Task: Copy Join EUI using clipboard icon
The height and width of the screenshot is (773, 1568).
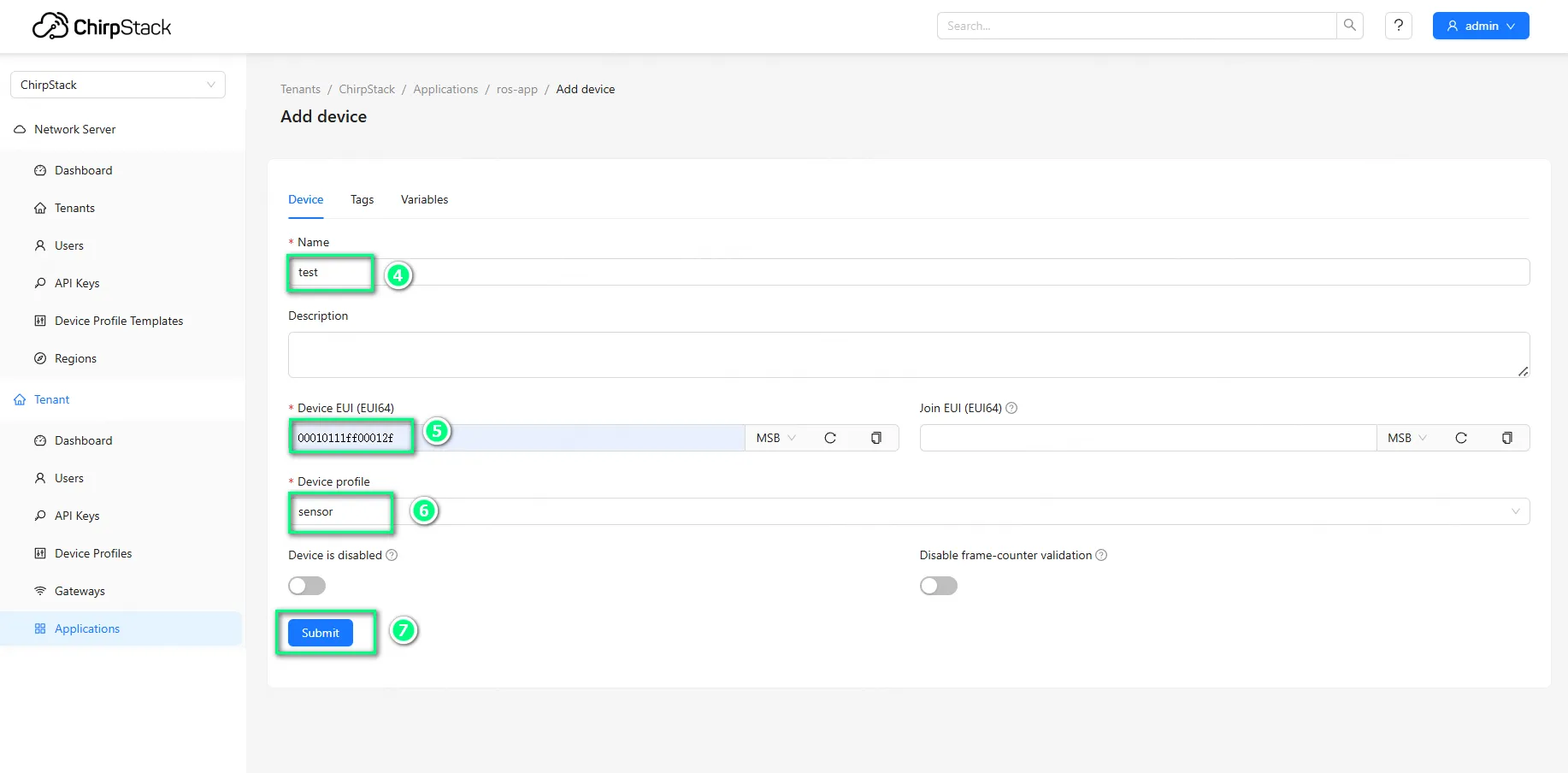Action: (x=1506, y=438)
